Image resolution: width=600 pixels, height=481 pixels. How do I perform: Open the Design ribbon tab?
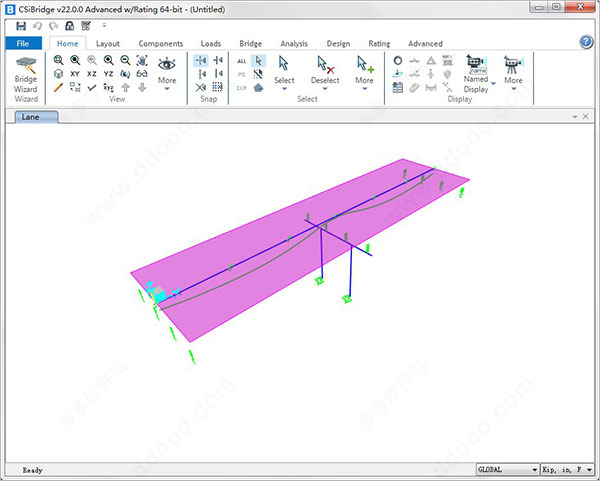coord(338,44)
